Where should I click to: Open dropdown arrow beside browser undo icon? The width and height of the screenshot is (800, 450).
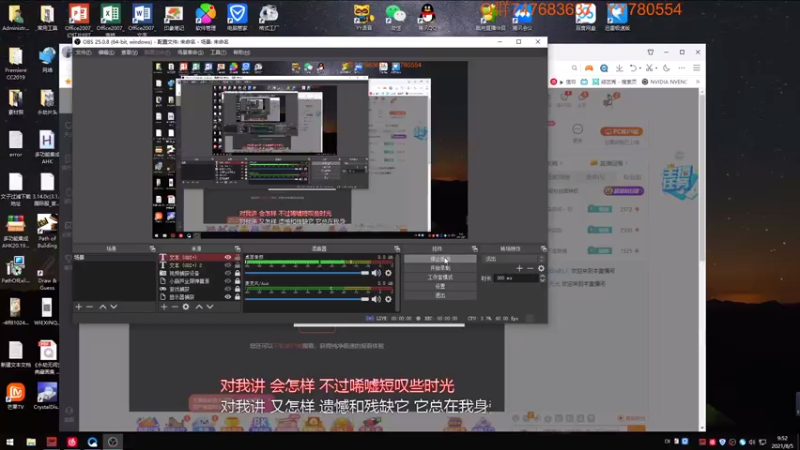coord(640,68)
